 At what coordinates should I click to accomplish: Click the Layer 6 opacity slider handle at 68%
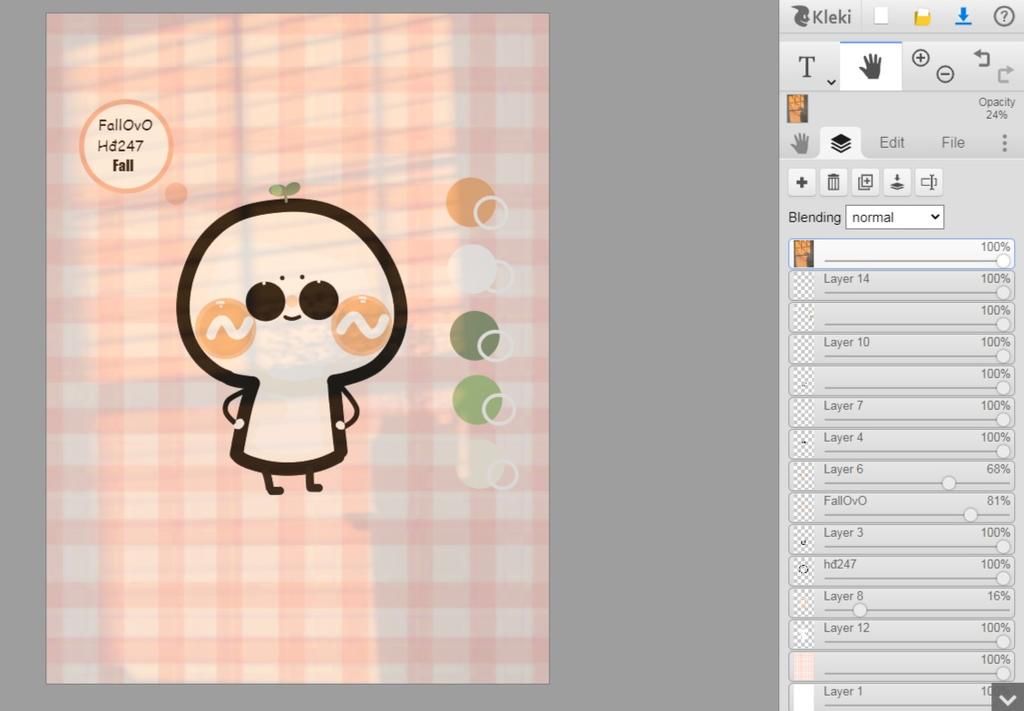(948, 483)
